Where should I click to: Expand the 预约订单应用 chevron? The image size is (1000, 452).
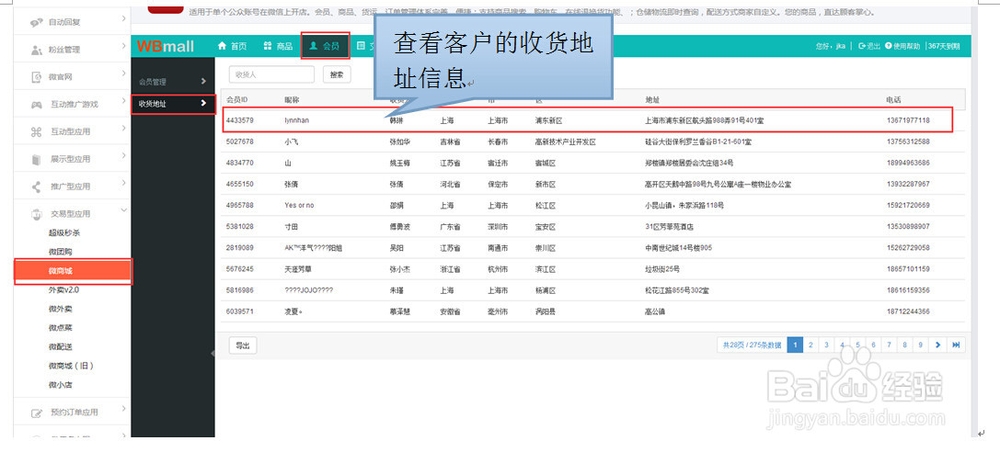[x=124, y=409]
